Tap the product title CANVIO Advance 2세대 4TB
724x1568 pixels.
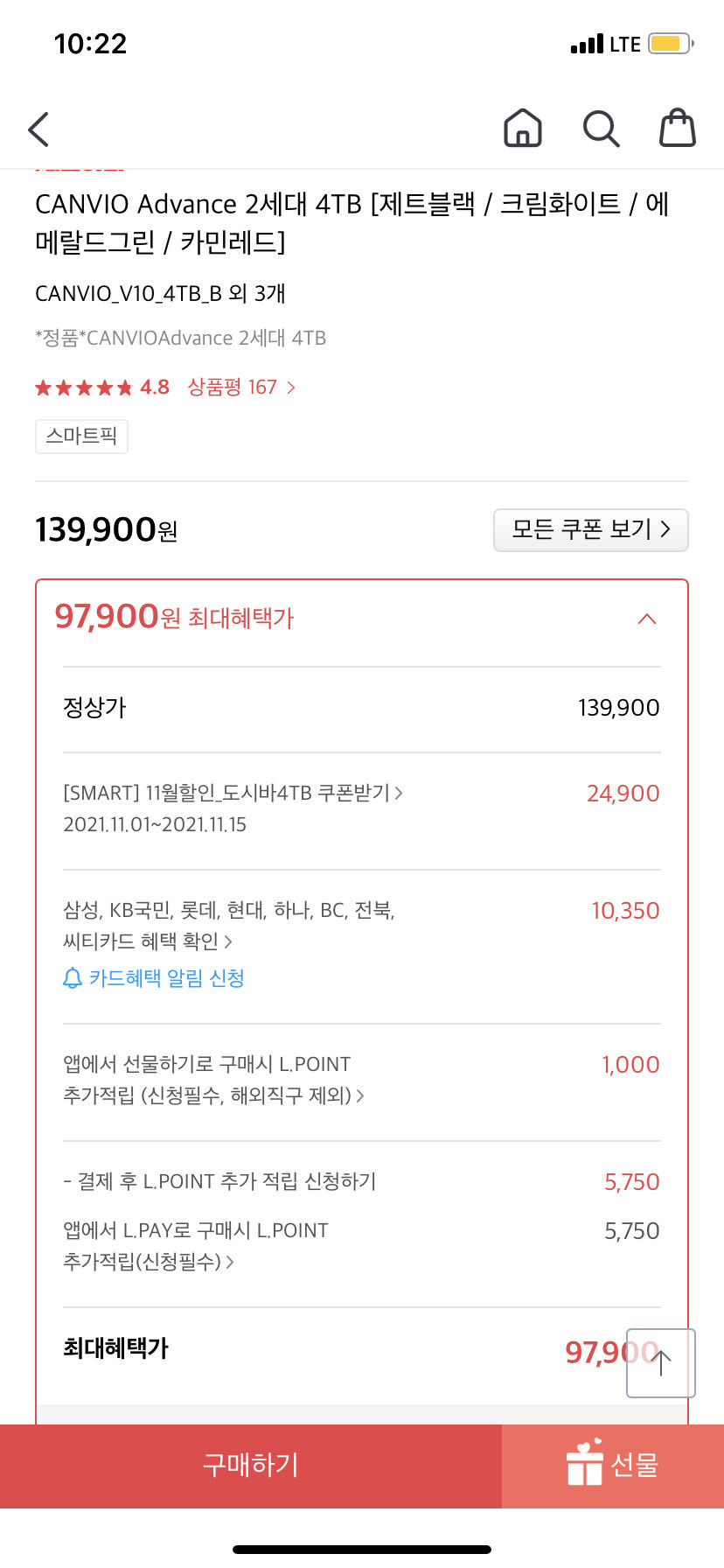(352, 222)
